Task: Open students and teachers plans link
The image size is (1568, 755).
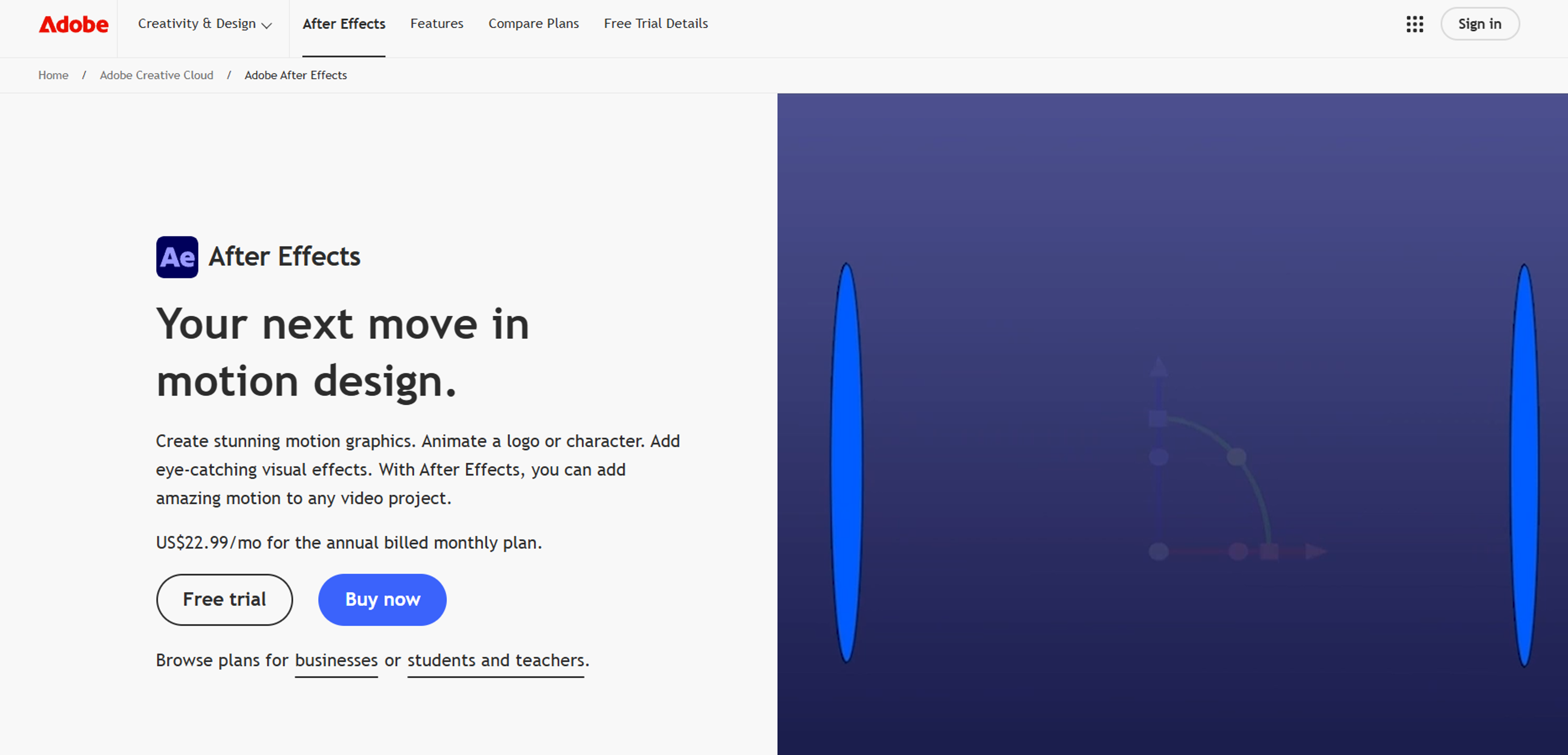Action: 495,661
